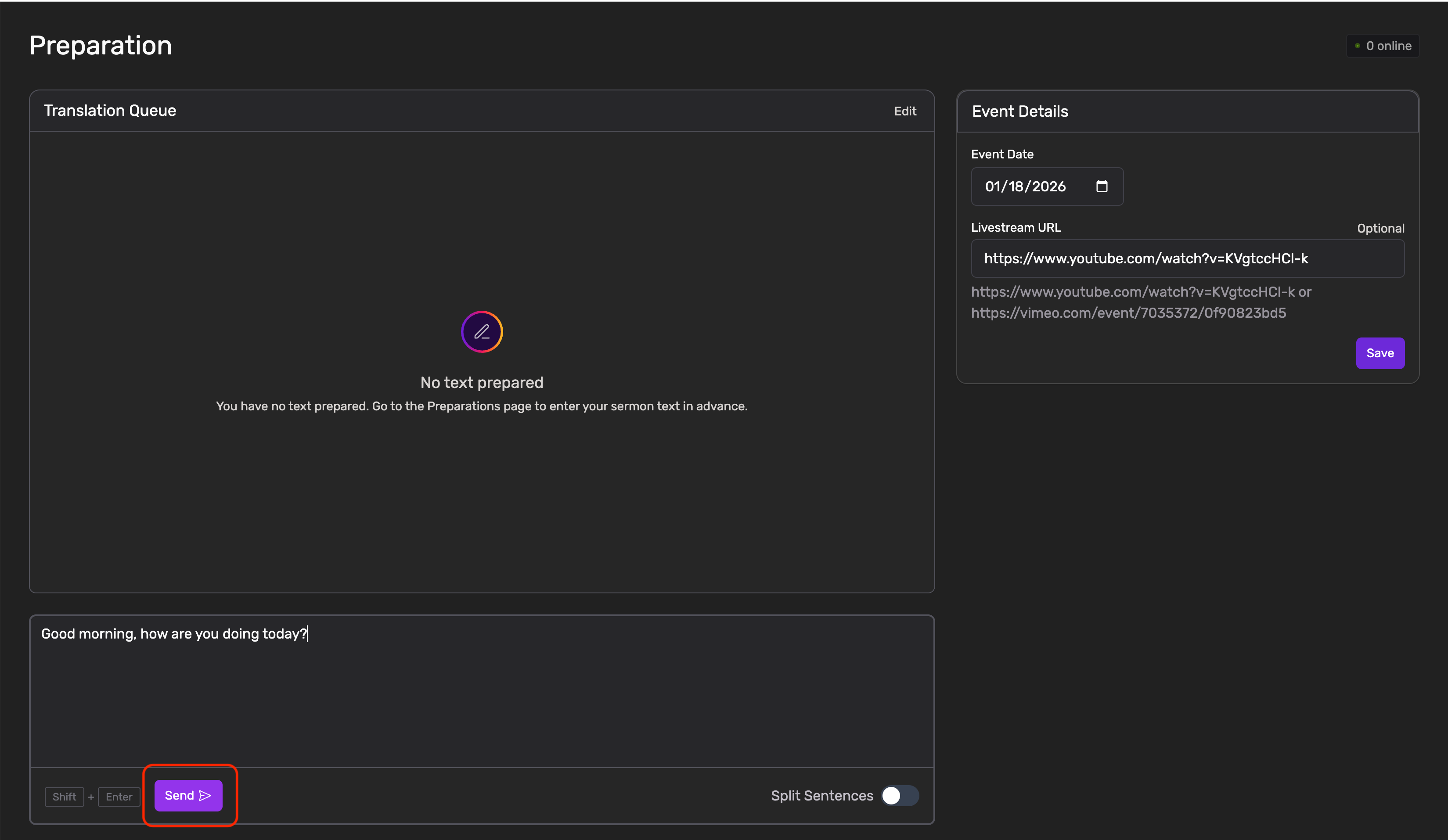Click the Enter key hint badge
This screenshot has height=840, width=1448.
click(x=119, y=797)
